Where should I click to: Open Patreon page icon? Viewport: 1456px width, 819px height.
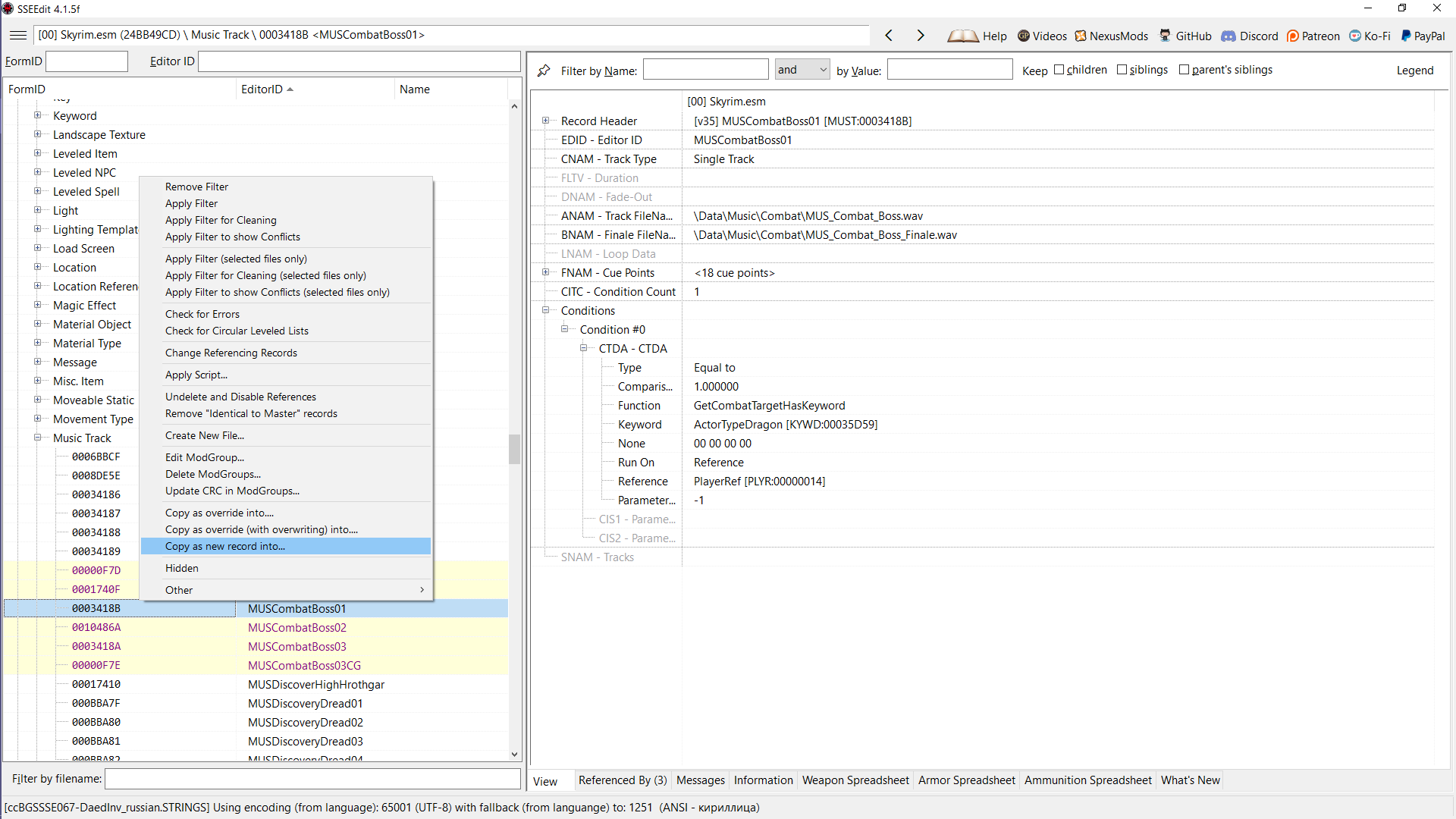point(1293,36)
